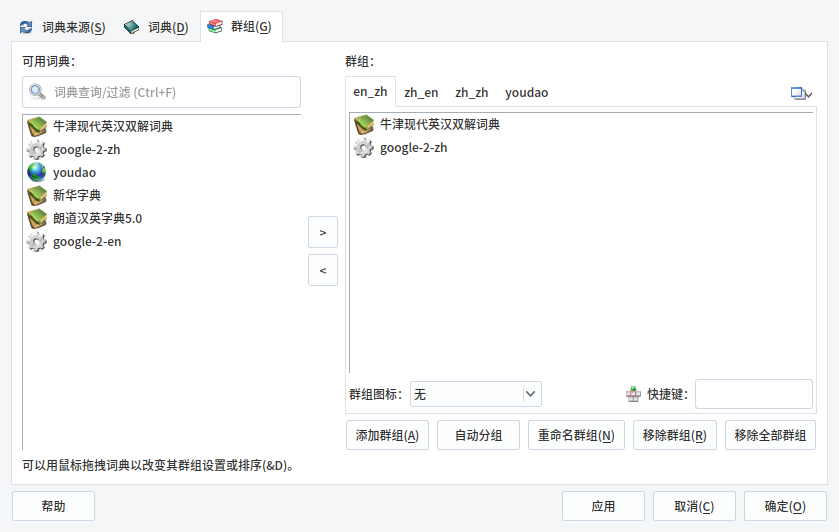This screenshot has height=532, width=839.
Task: Click book icon beside 新华字典
Action: point(37,195)
